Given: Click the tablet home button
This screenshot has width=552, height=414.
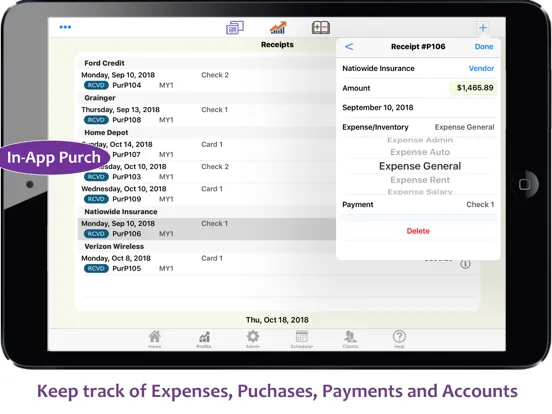Looking at the screenshot, I should coord(525,184).
